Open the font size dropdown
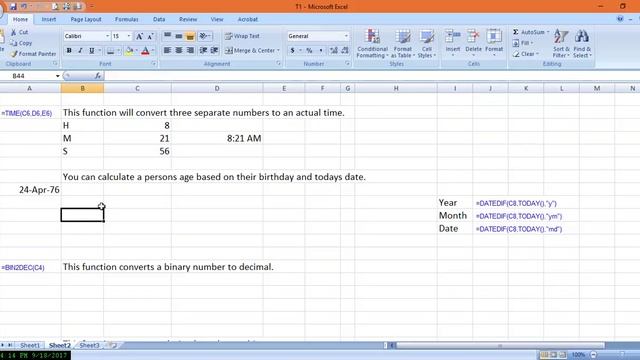Image resolution: width=640 pixels, height=360 pixels. click(x=129, y=36)
